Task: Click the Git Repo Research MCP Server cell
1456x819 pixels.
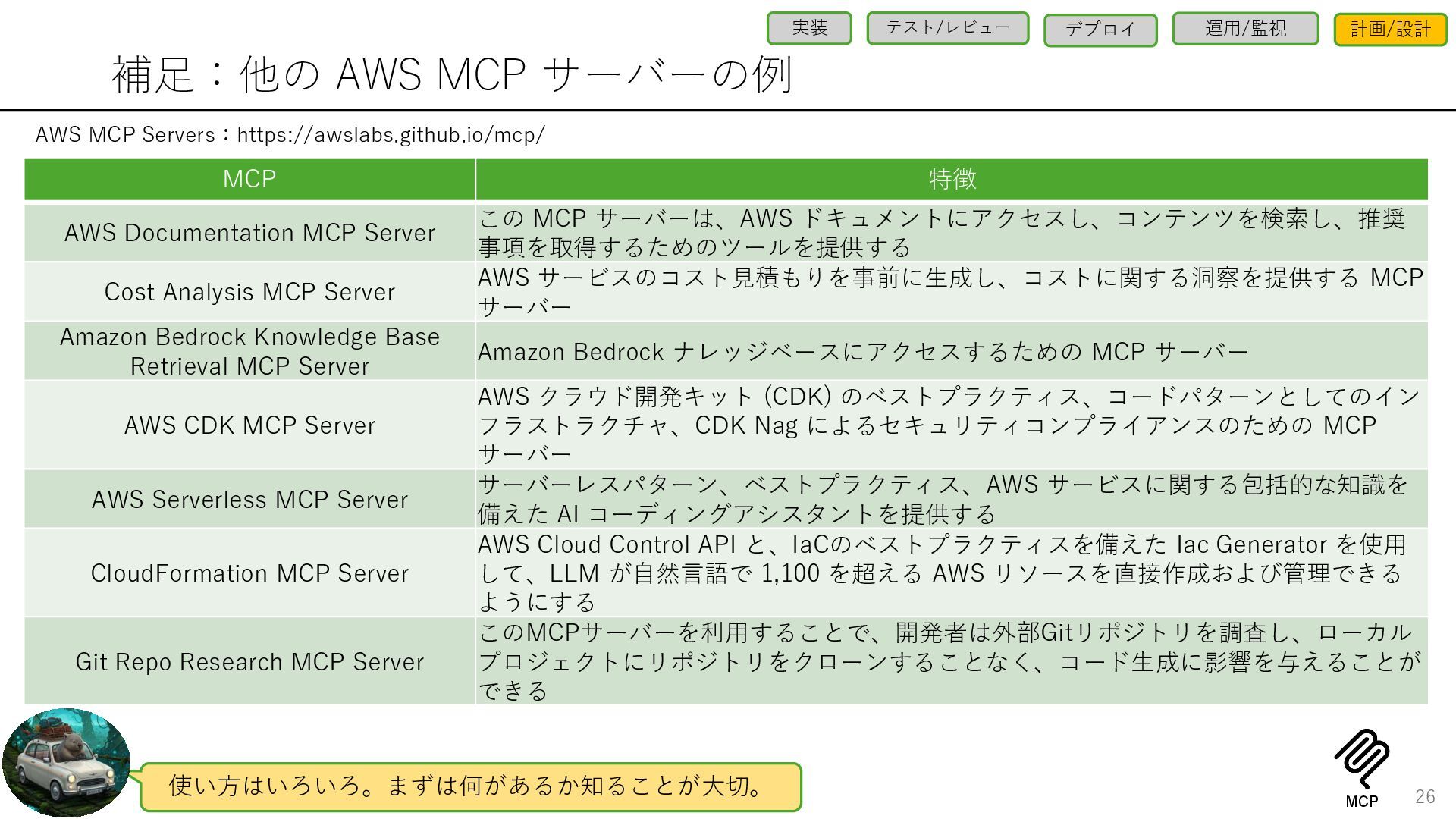Action: 249,661
